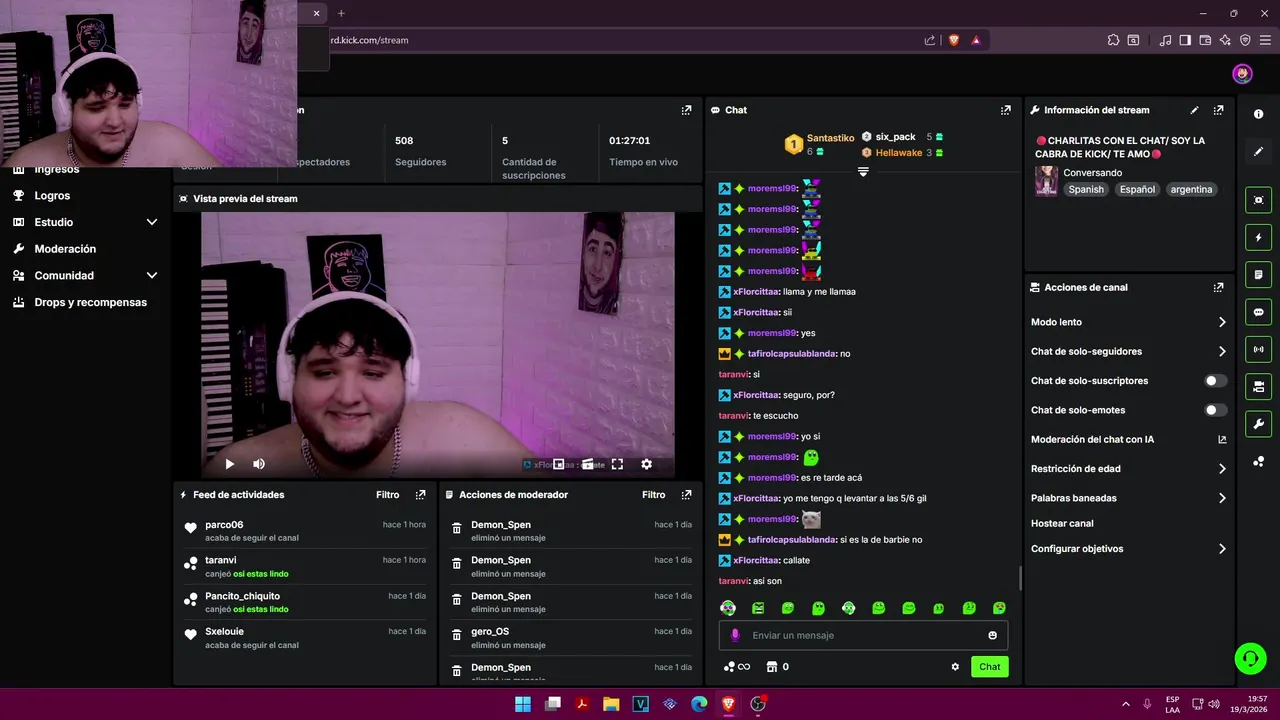The image size is (1280, 720).
Task: Click the Spanish tag
Action: click(x=1086, y=189)
